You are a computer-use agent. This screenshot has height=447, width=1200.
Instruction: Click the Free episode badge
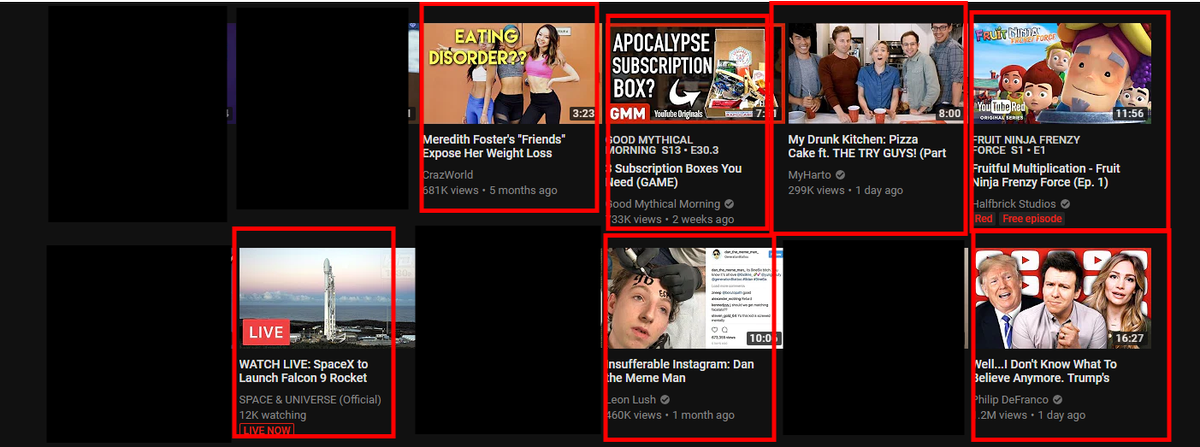1033,218
